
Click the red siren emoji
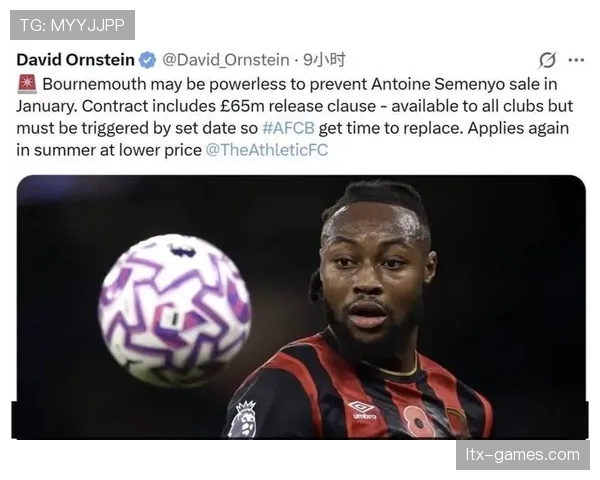tap(27, 85)
